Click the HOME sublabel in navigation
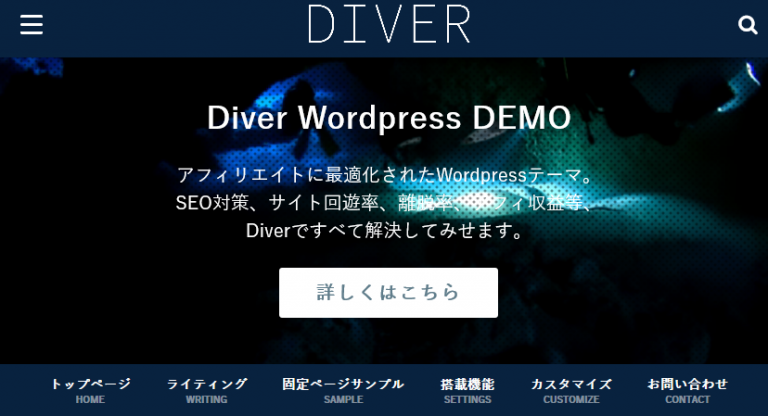 pos(90,400)
